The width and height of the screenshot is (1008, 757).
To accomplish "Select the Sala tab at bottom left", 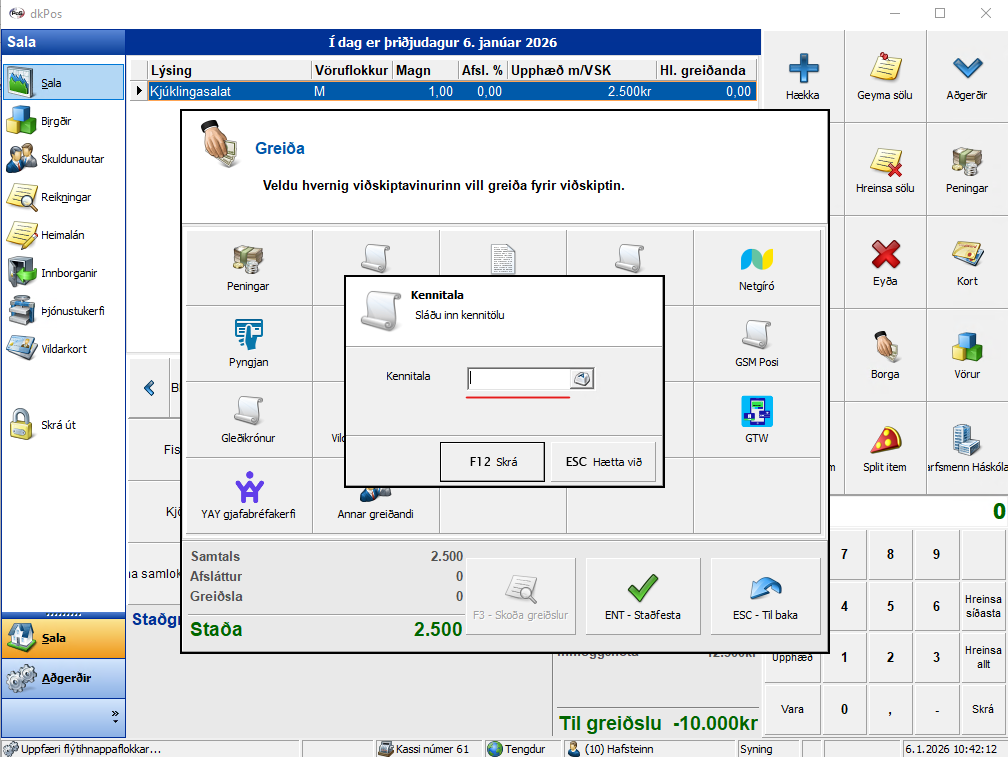I will point(62,638).
